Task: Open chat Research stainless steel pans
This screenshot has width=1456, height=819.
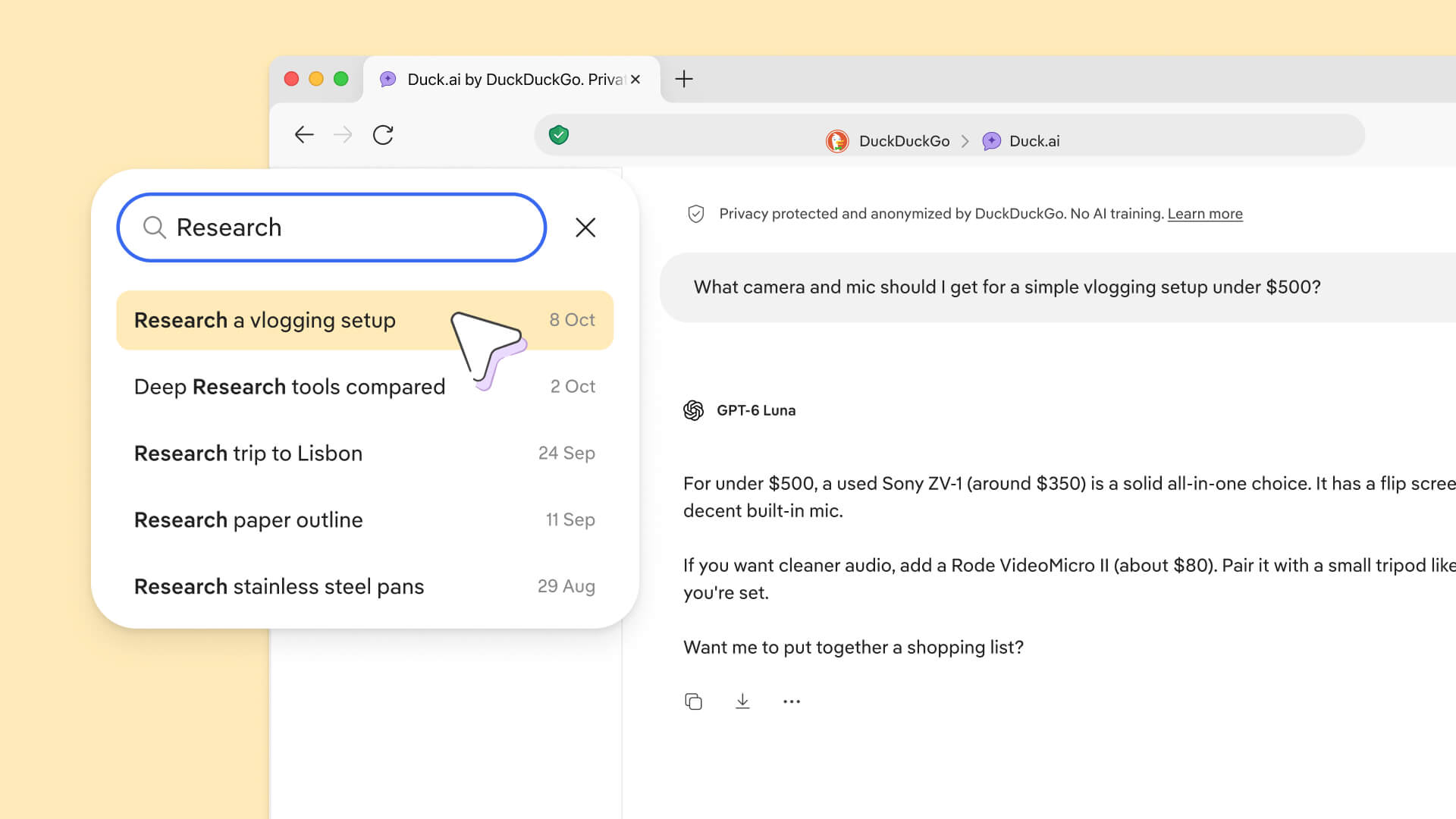Action: pos(365,587)
